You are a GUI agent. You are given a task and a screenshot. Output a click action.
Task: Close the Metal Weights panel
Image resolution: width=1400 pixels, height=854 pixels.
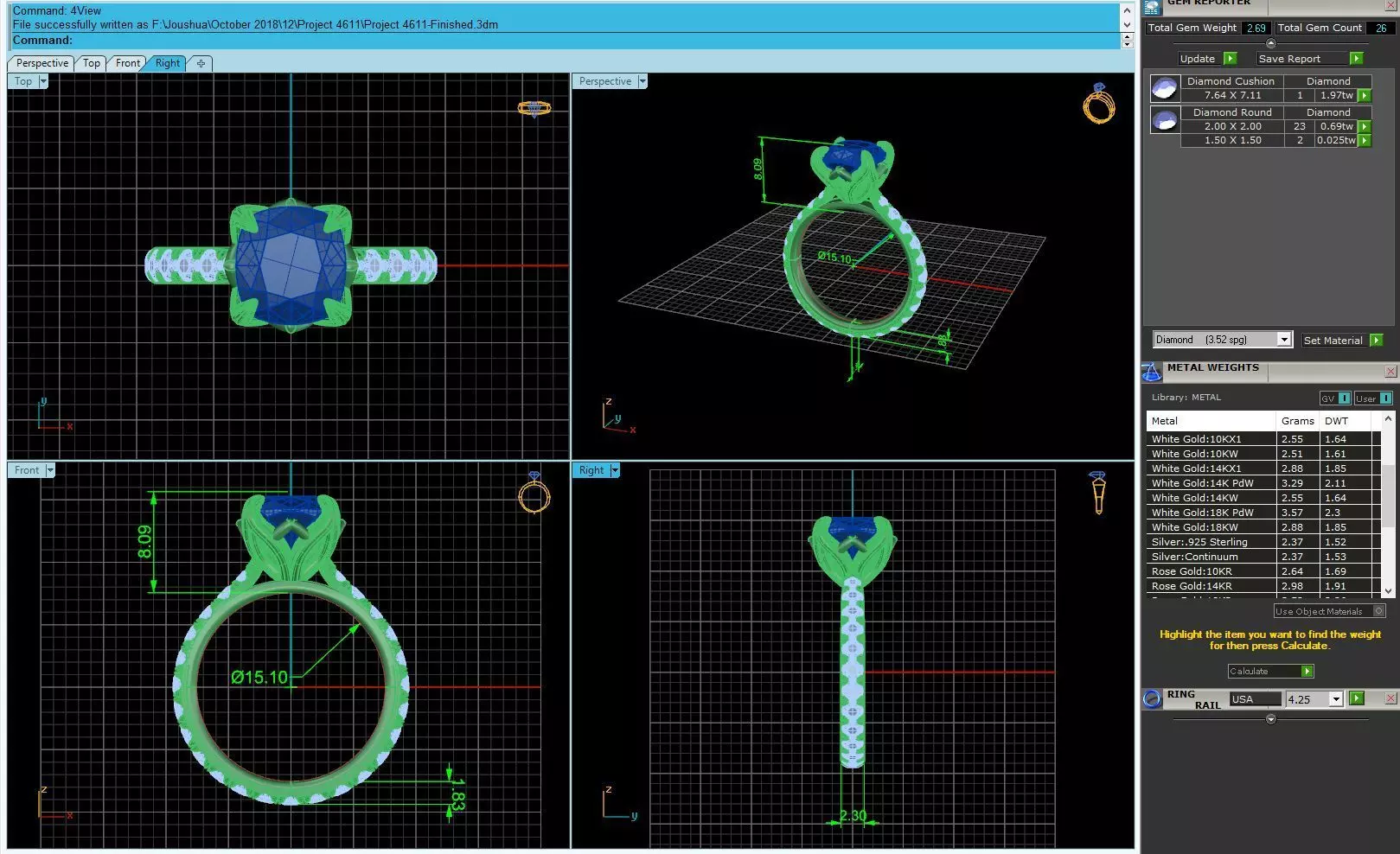[x=1390, y=372]
